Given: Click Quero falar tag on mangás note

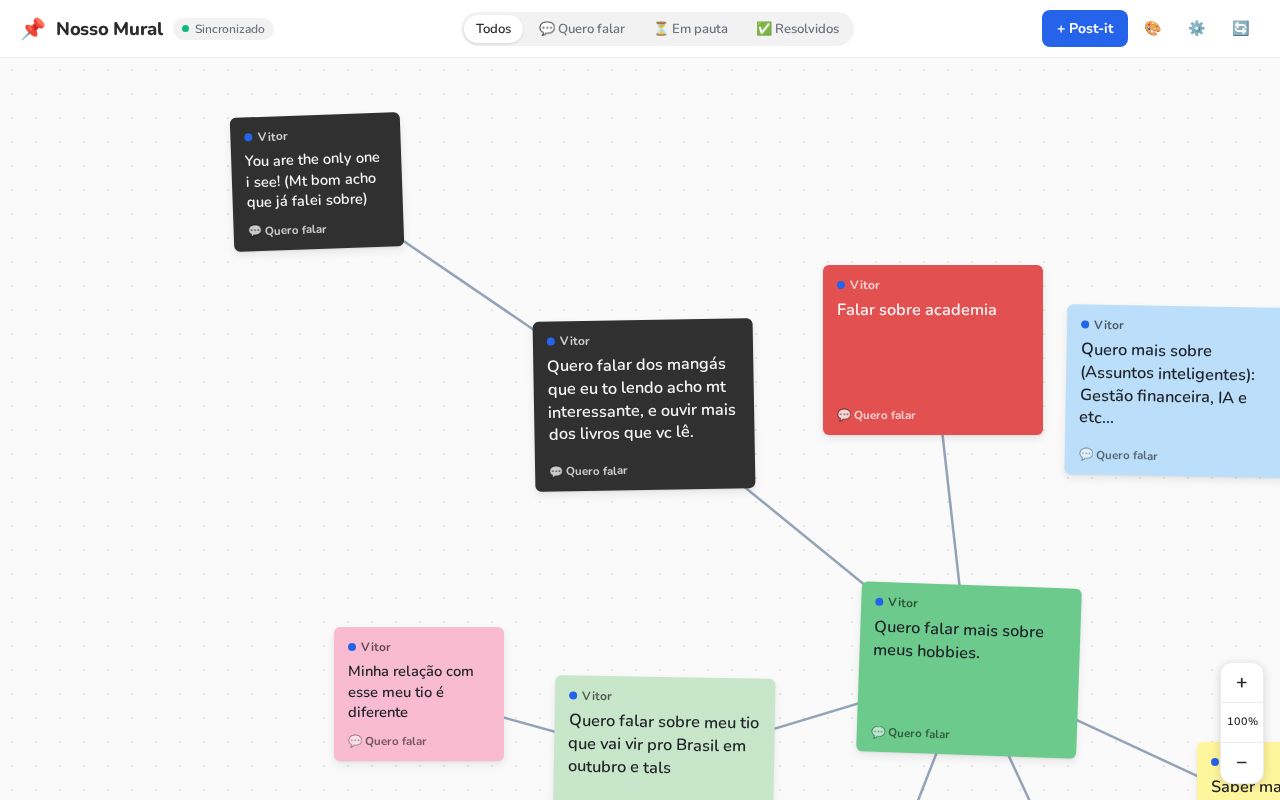Looking at the screenshot, I should (x=588, y=471).
